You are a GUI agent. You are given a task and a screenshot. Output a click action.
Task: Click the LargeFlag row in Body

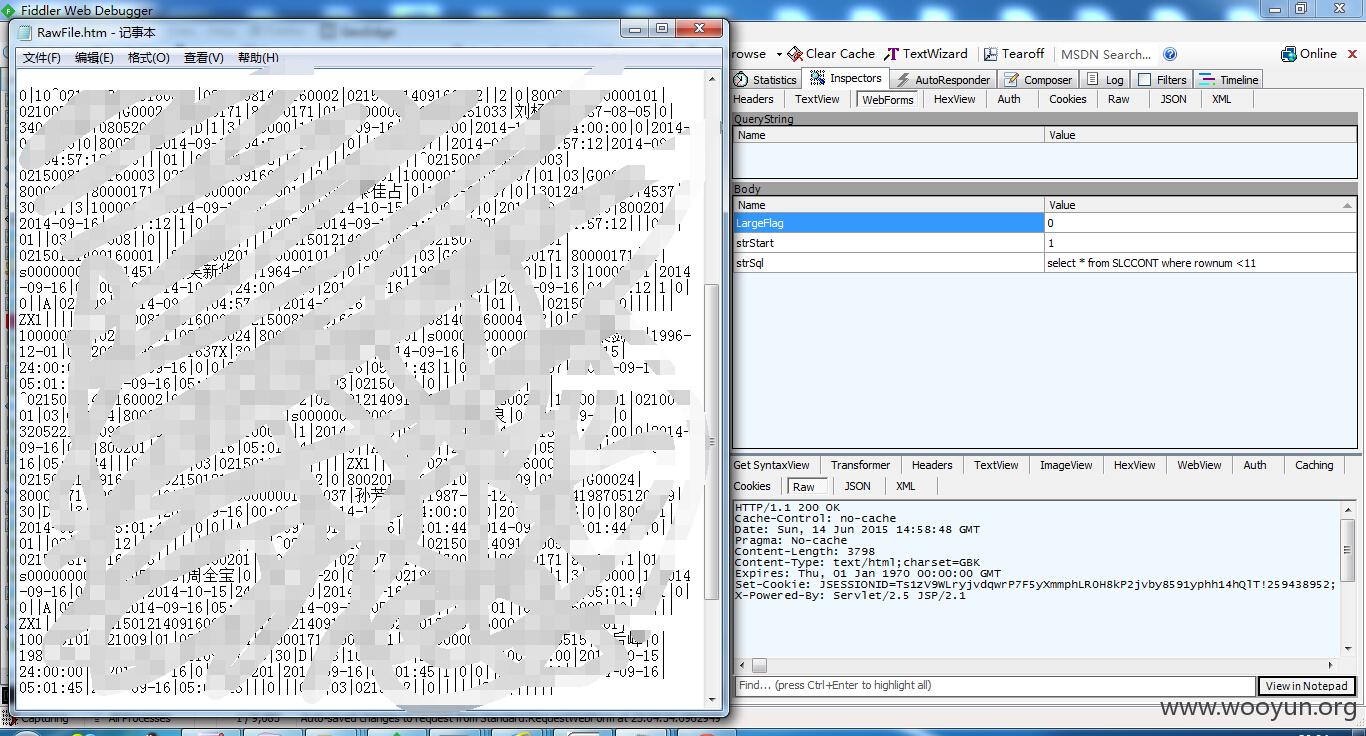click(1045, 223)
